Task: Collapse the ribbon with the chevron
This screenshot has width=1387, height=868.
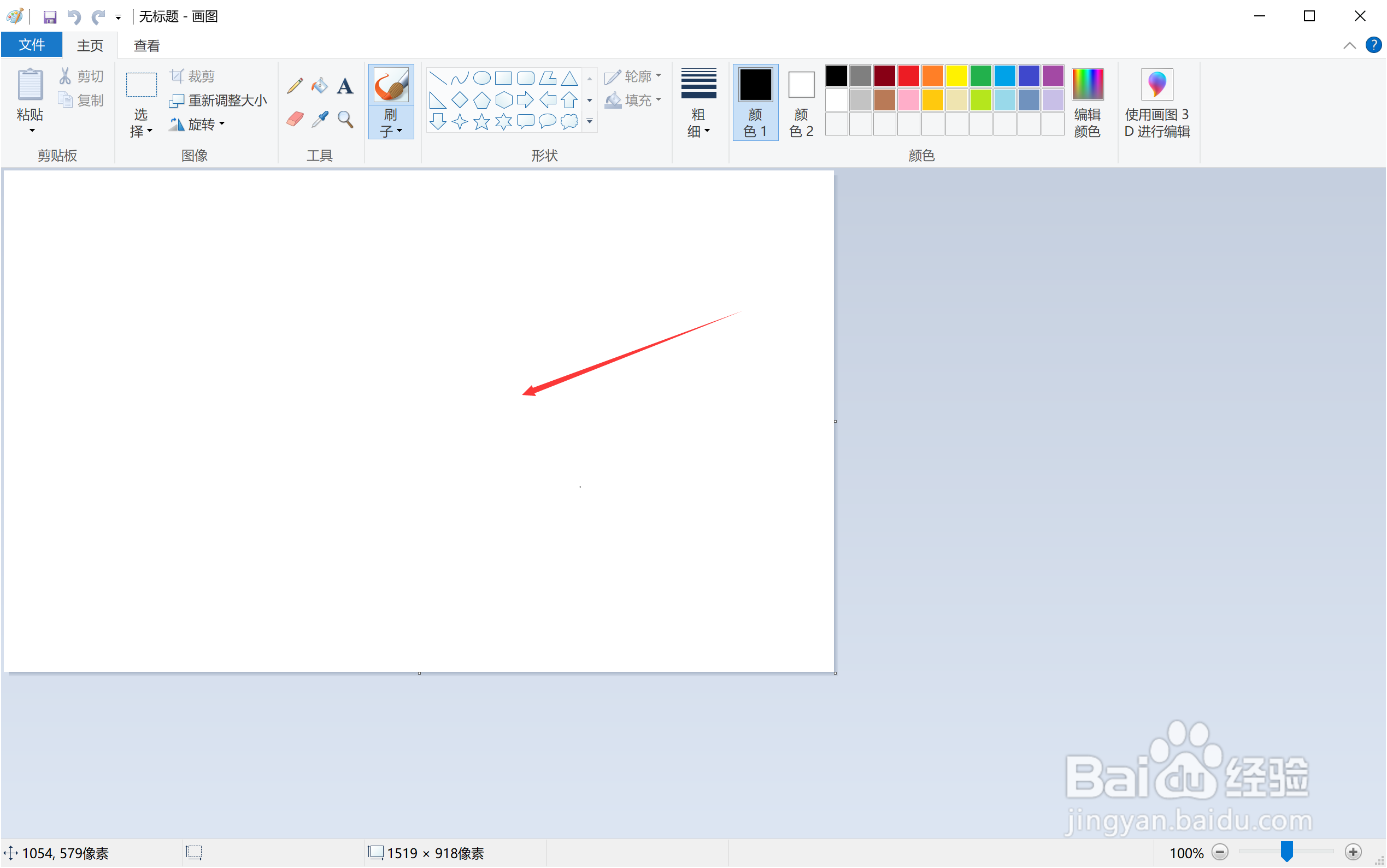Action: pyautogui.click(x=1349, y=45)
